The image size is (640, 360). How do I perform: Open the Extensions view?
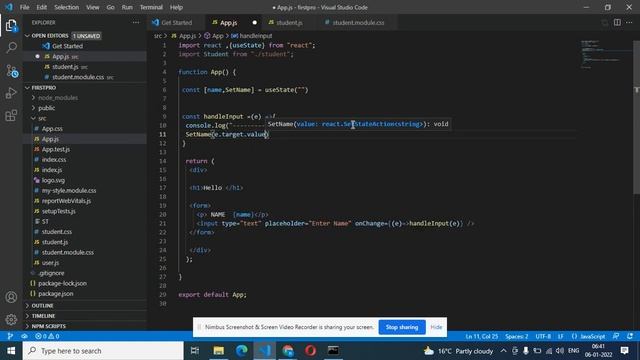(x=11, y=116)
